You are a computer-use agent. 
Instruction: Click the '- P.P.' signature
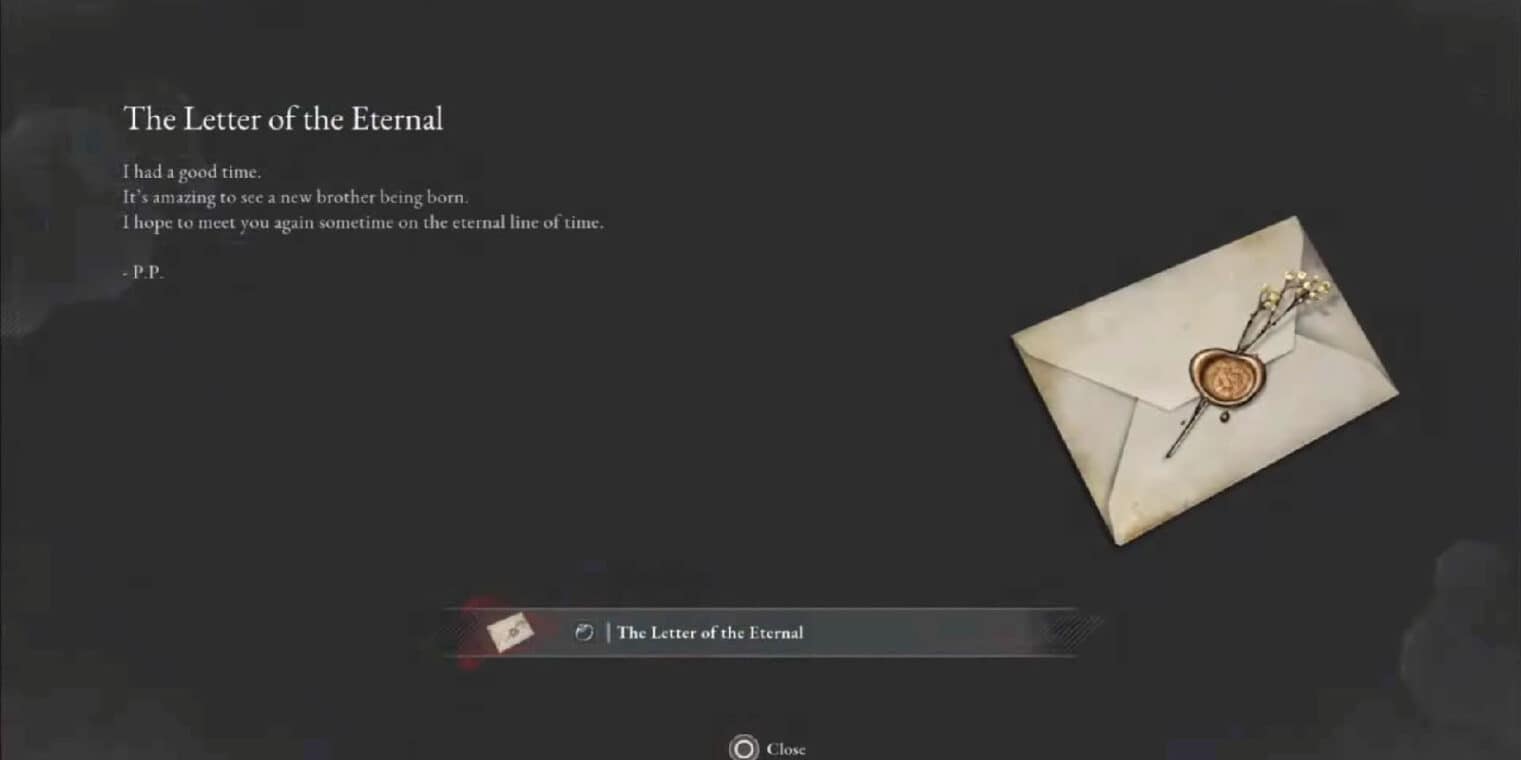point(142,273)
